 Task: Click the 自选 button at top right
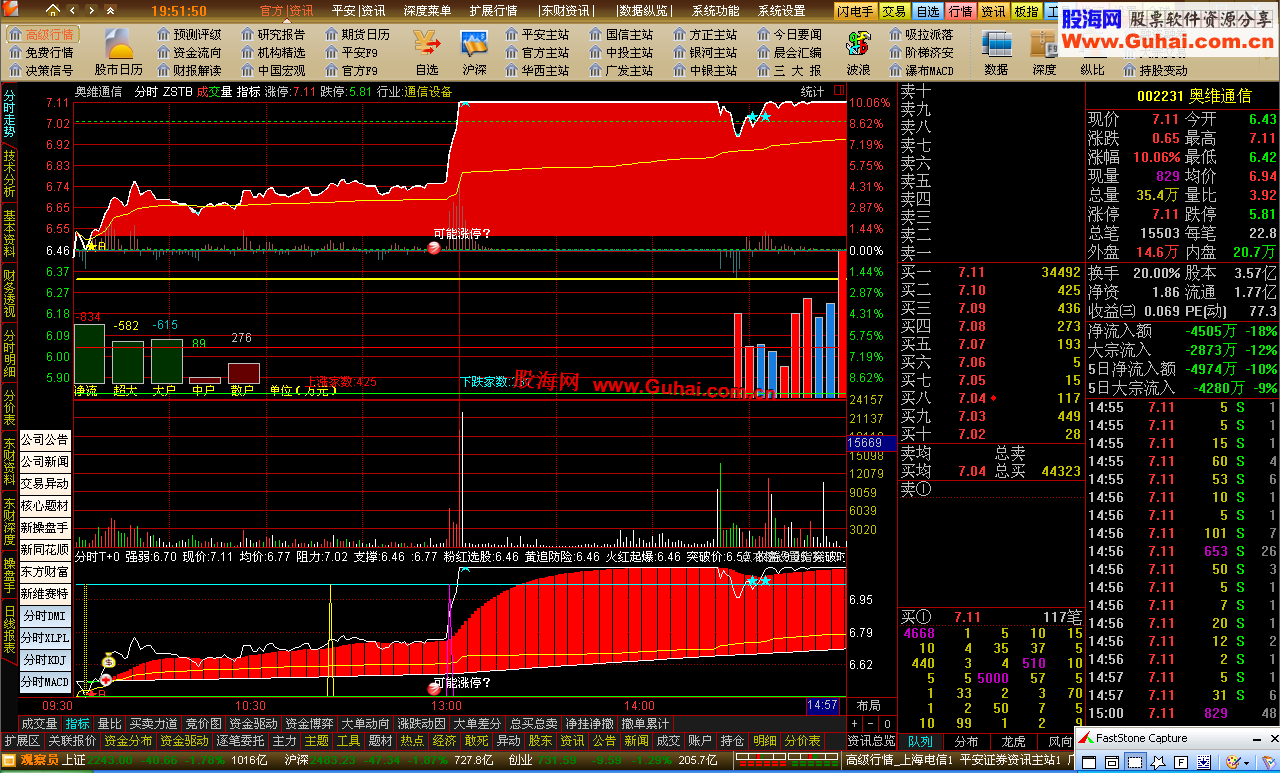click(x=928, y=11)
